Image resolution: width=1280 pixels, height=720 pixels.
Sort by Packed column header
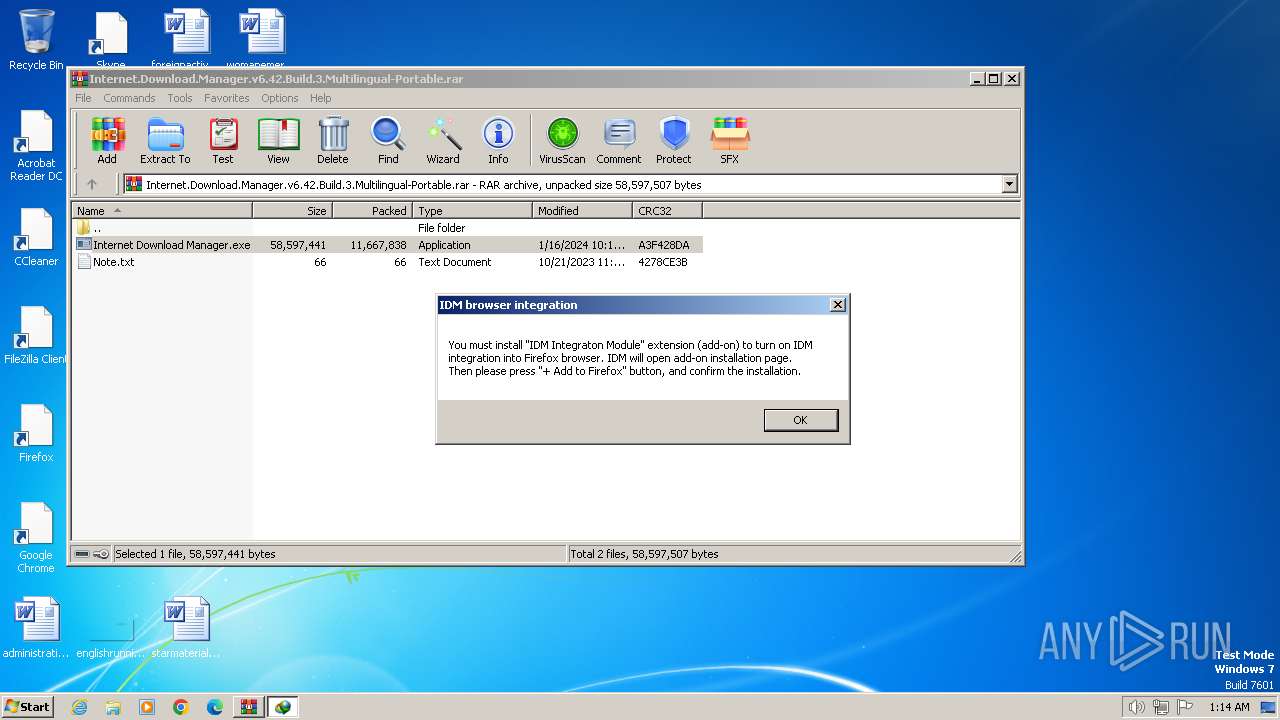pyautogui.click(x=372, y=211)
